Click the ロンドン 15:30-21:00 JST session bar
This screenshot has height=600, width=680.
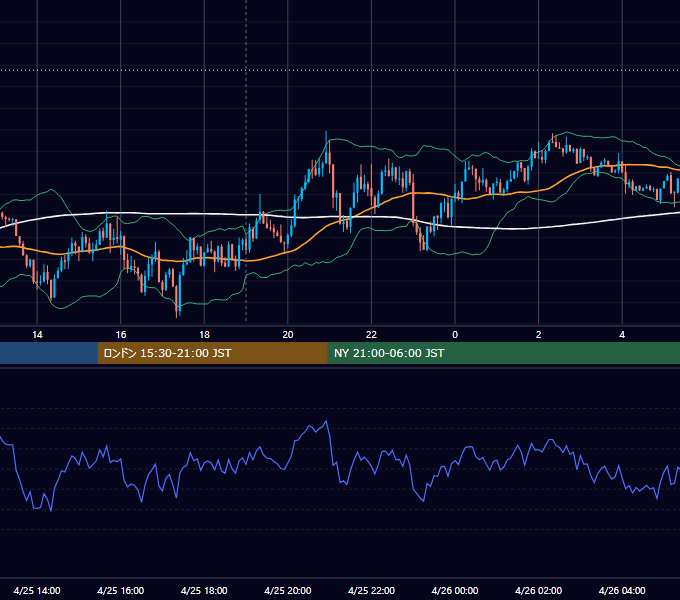tap(212, 353)
